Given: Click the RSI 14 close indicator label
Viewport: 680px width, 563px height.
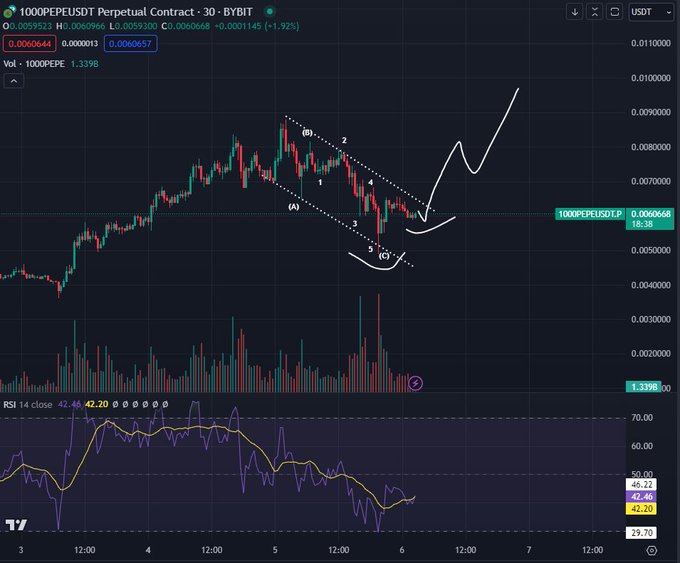Looking at the screenshot, I should (28, 404).
